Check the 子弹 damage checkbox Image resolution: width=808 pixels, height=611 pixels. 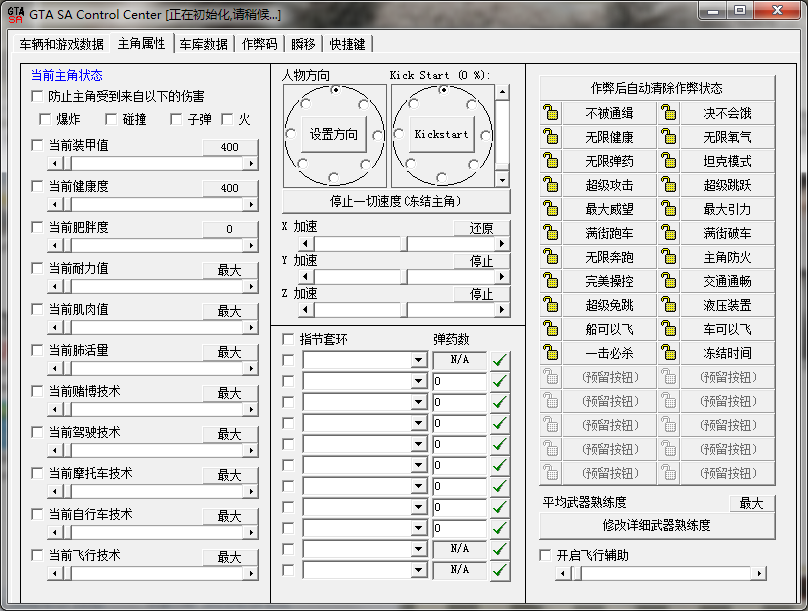(x=176, y=120)
